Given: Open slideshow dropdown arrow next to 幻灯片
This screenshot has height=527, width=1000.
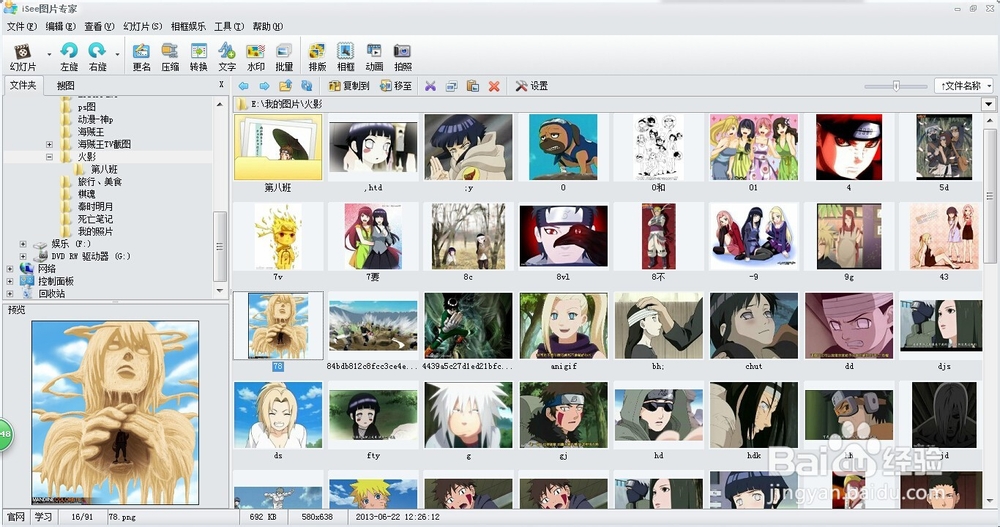Looking at the screenshot, I should (x=49, y=55).
